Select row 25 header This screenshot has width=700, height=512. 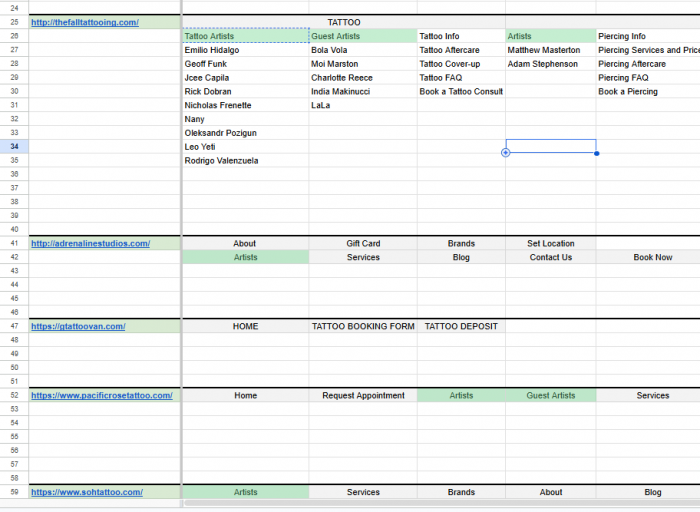[x=14, y=22]
